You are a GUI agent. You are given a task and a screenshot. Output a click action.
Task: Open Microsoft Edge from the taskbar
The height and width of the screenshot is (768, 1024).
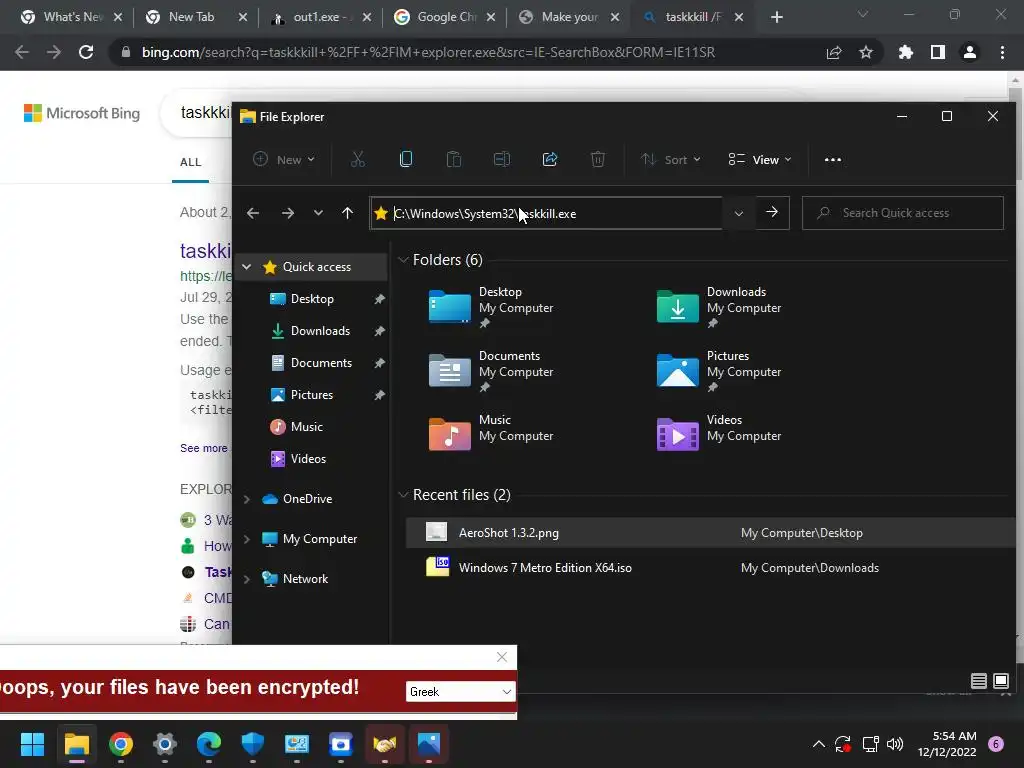(209, 744)
